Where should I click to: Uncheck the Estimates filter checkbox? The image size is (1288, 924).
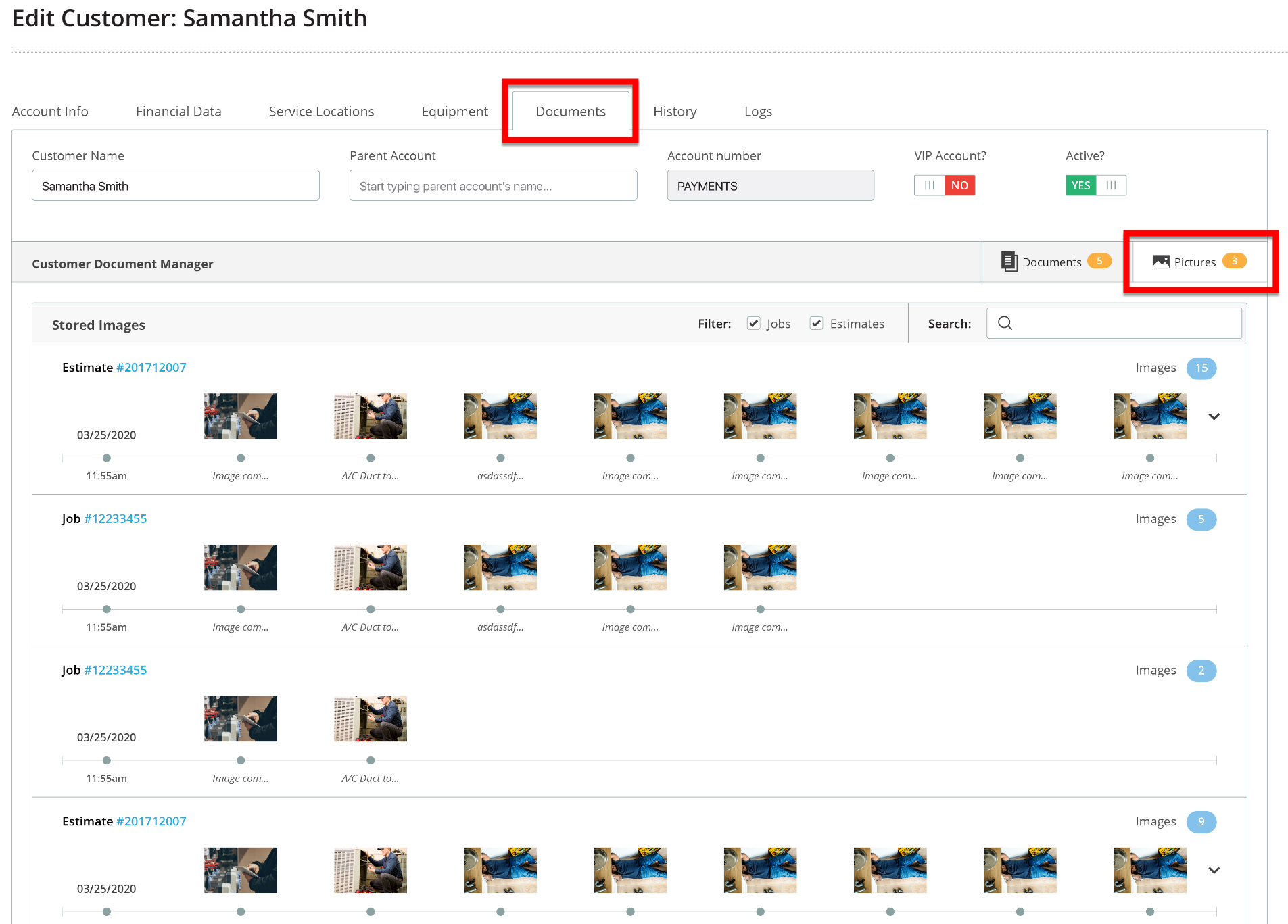pyautogui.click(x=816, y=323)
